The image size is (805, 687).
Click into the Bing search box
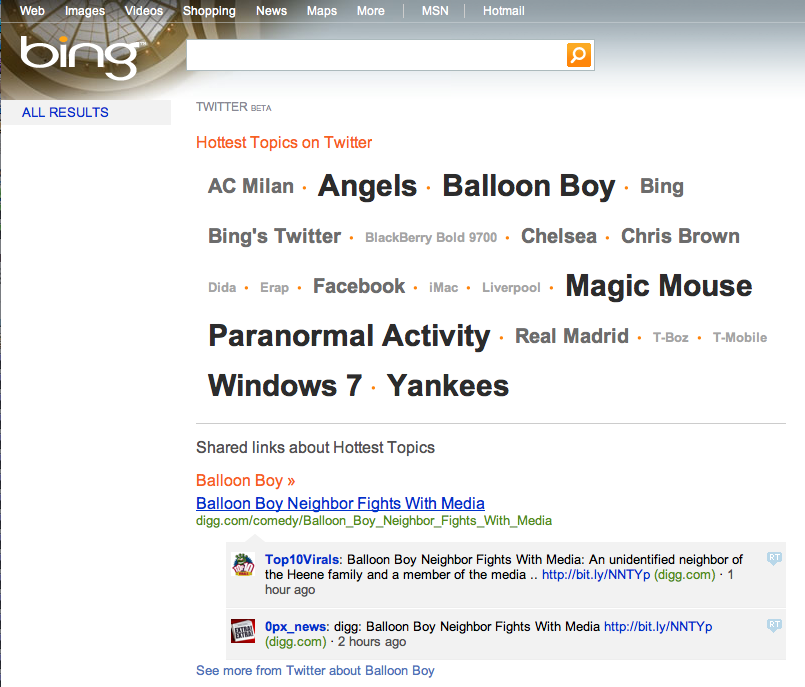tap(375, 55)
